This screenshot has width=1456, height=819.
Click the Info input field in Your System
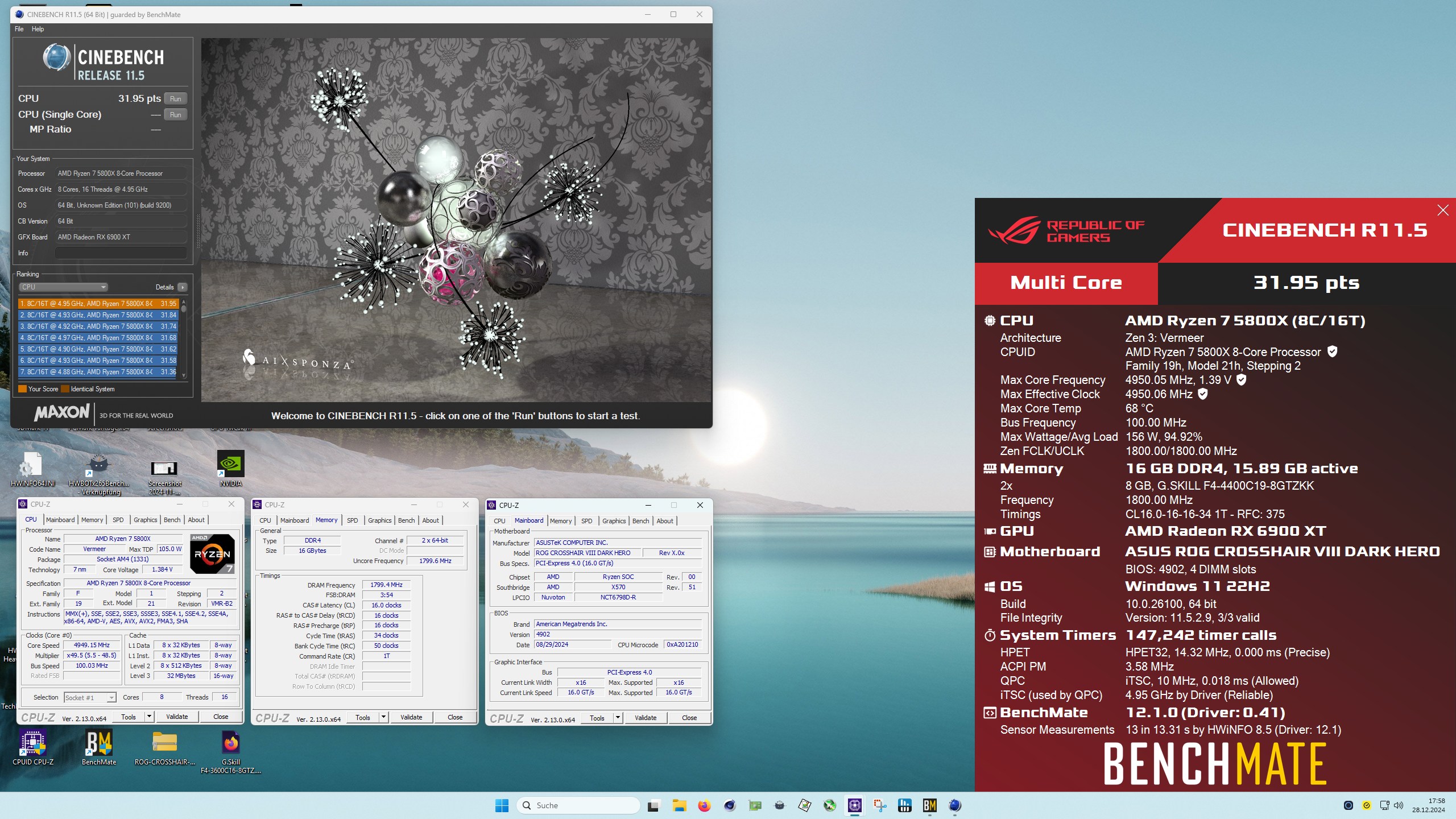121,253
